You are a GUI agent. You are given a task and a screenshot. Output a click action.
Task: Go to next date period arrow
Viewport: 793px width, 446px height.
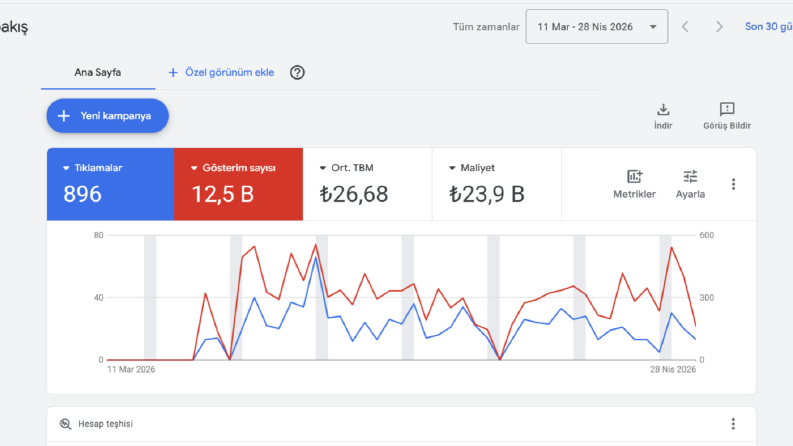[719, 27]
